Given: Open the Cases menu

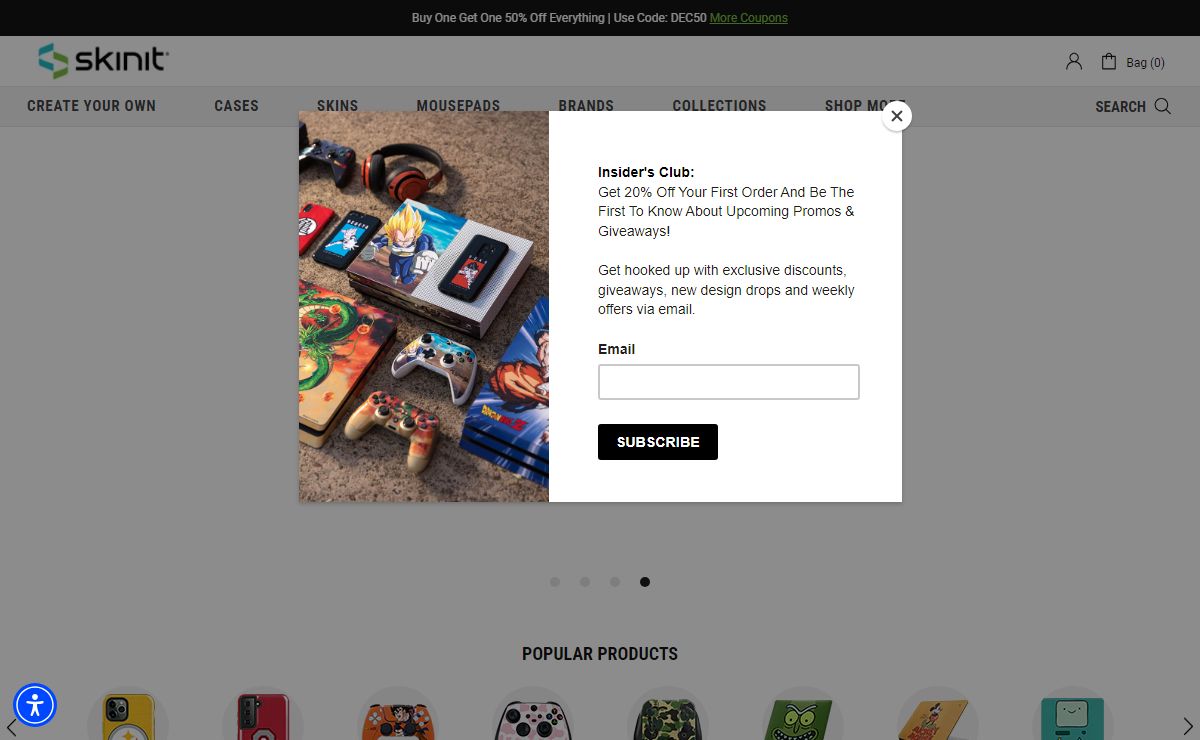Looking at the screenshot, I should (236, 106).
